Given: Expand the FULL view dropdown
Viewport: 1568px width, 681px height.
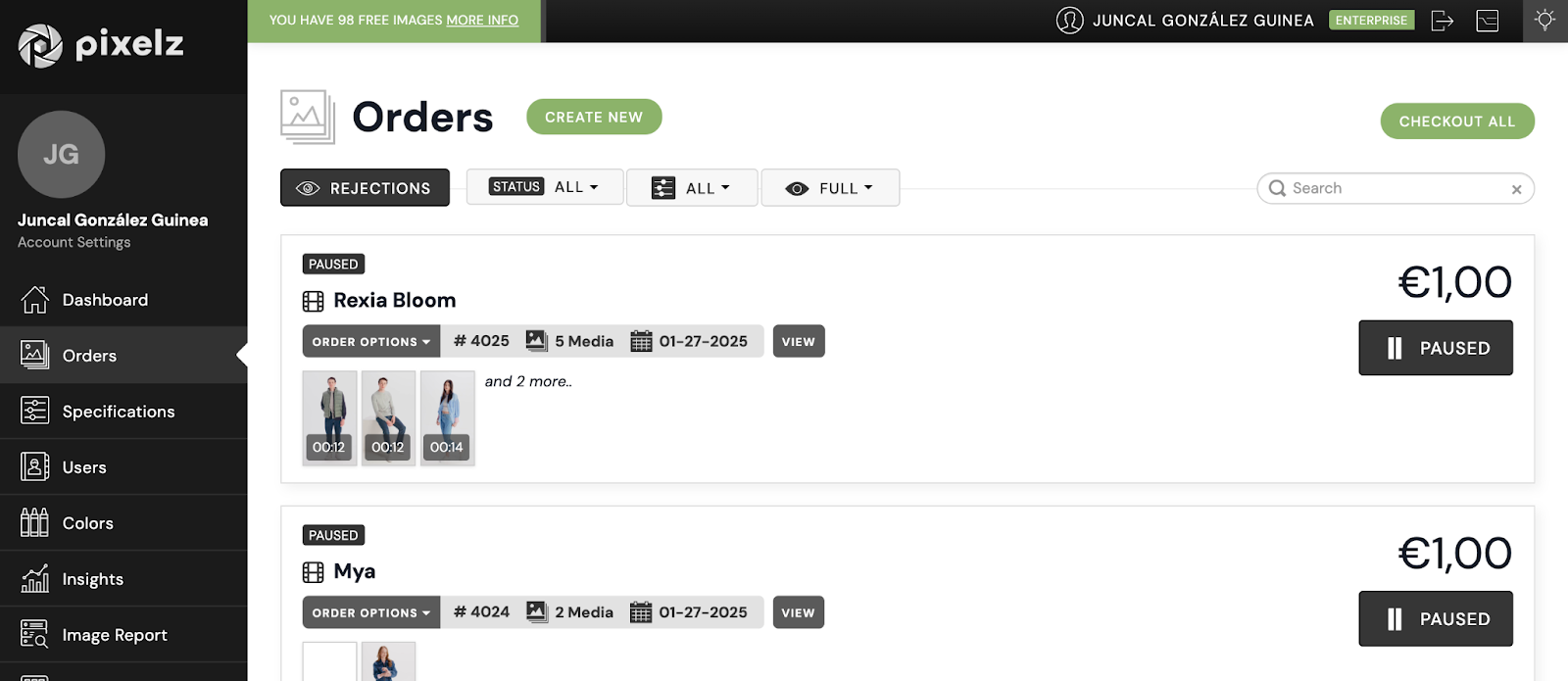Looking at the screenshot, I should (x=830, y=188).
